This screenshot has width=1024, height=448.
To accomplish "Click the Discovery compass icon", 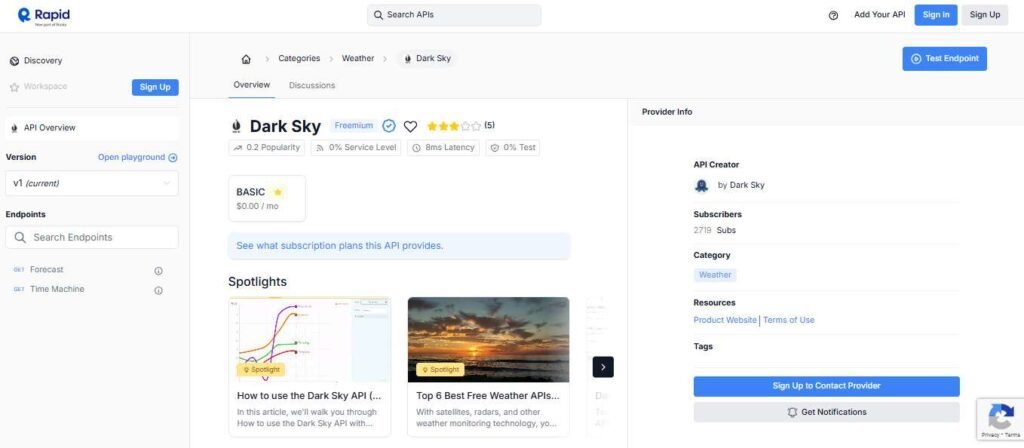I will tap(14, 61).
